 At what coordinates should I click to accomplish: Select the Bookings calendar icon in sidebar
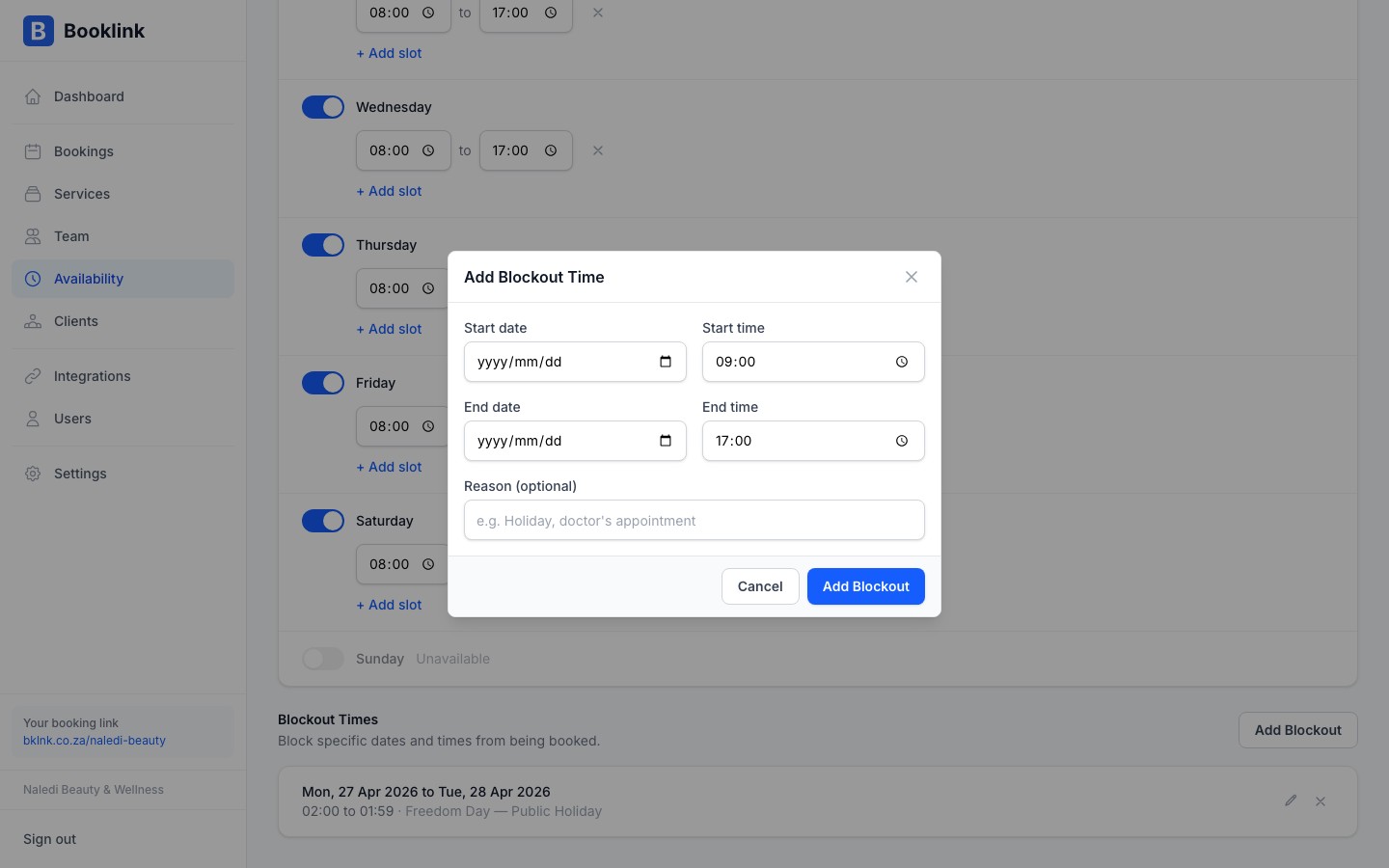tap(33, 151)
